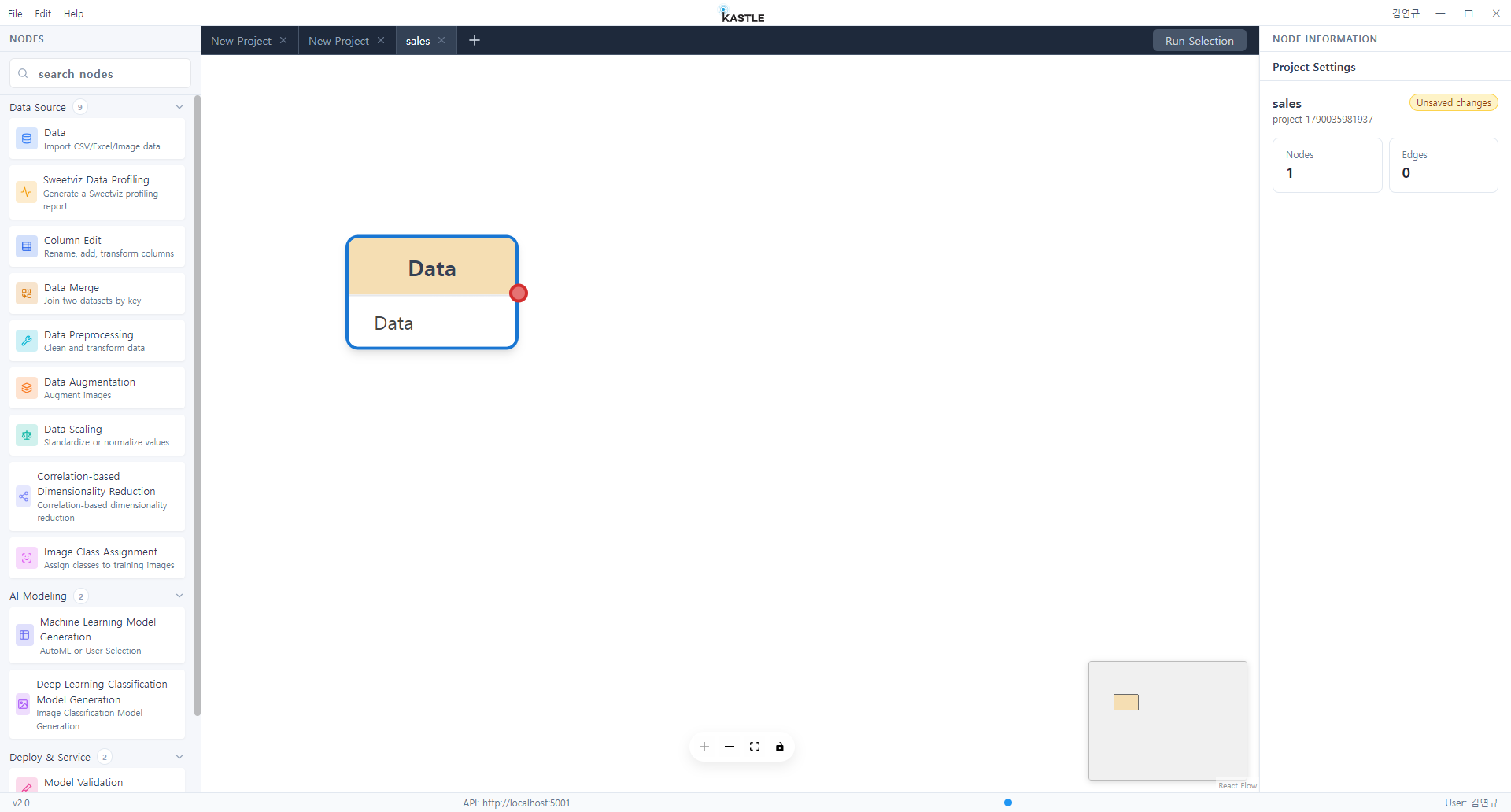Click the Image Class Assignment icon
Screen dimensions: 1511x812
click(27, 558)
